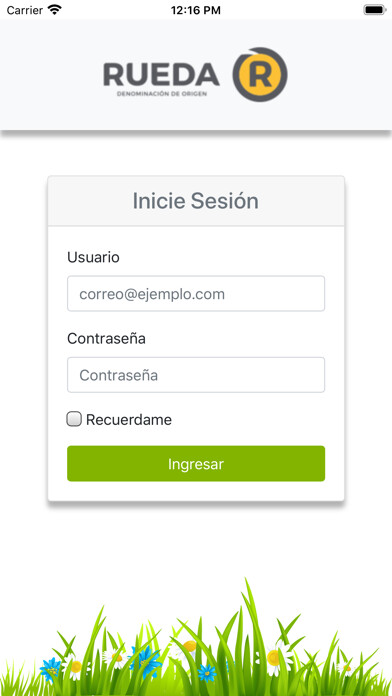Tap the 12:16 PM clock in status bar

point(196,10)
